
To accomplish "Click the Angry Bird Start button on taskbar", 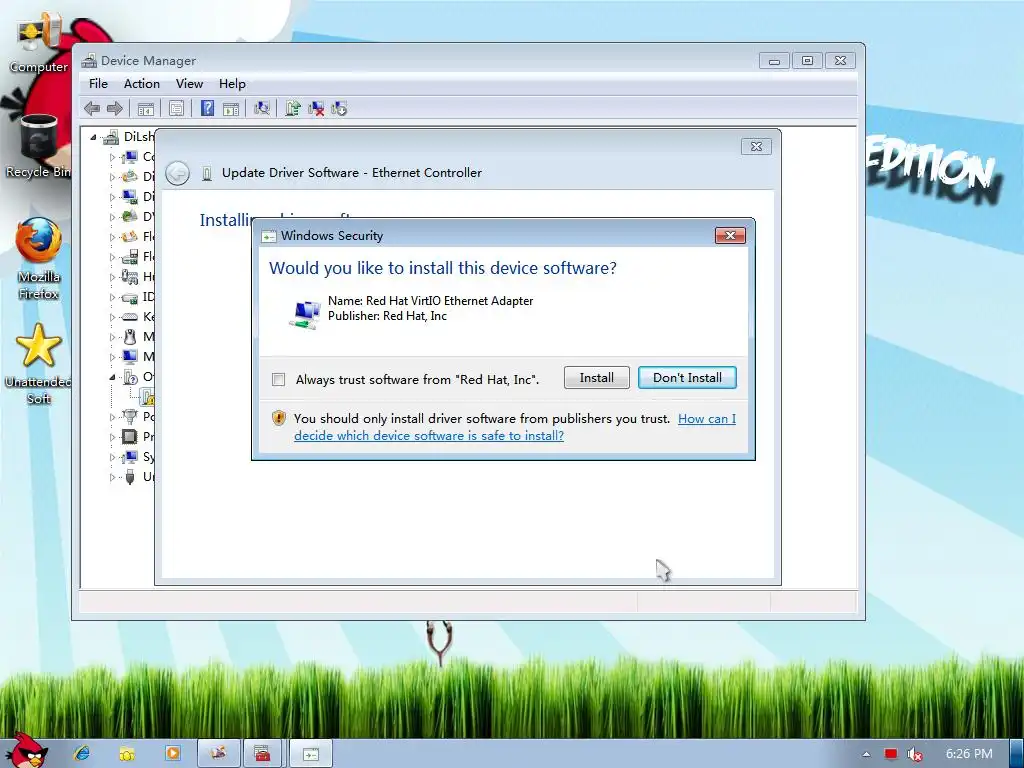I will pyautogui.click(x=26, y=751).
